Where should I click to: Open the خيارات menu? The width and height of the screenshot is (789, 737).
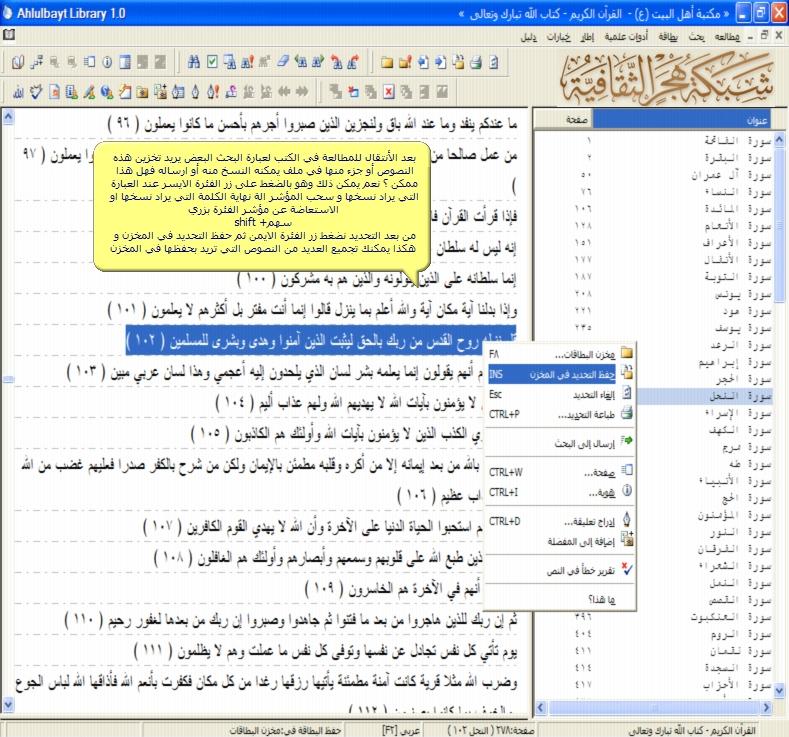coord(559,37)
